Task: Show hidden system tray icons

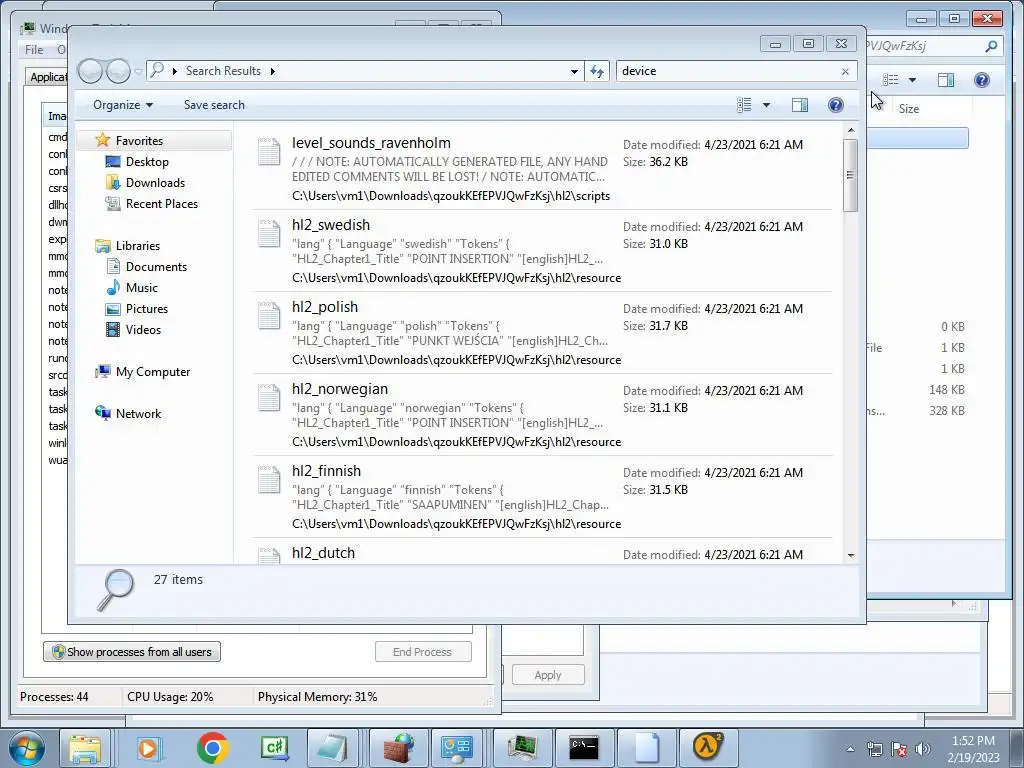Action: tap(850, 749)
